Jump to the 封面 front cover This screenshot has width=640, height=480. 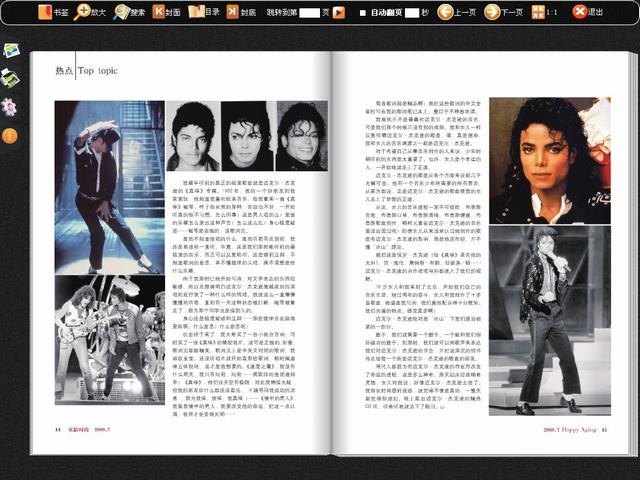click(167, 12)
